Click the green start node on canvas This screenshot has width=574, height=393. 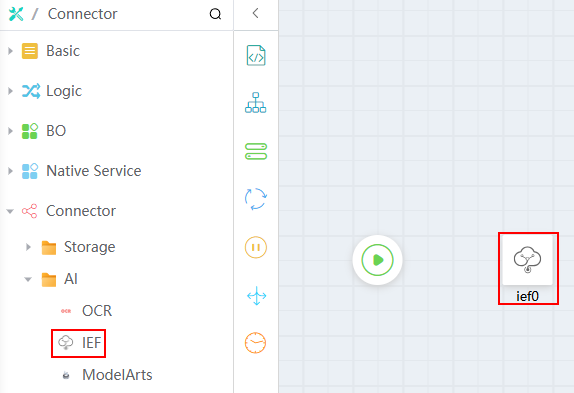point(377,260)
